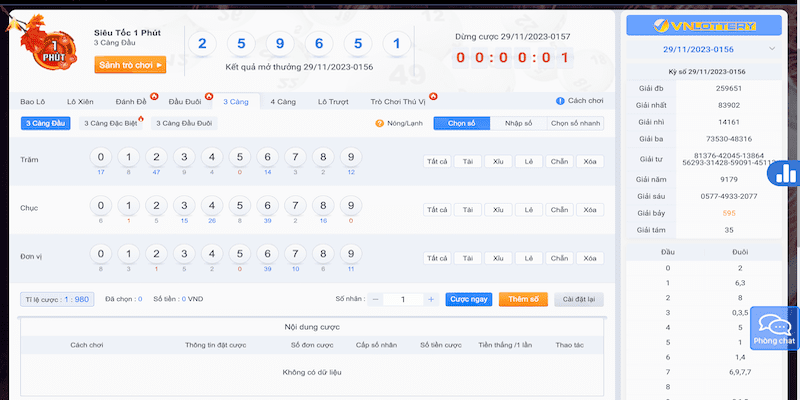Viewport: 800px width, 400px height.
Task: Decrease multiplier with the minus icon
Action: [375, 299]
